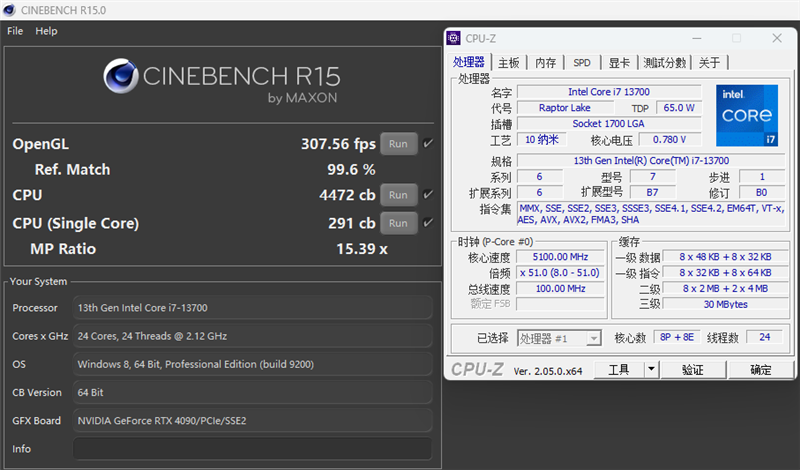Close the CPU-Z window
The image size is (800, 470).
[776, 39]
